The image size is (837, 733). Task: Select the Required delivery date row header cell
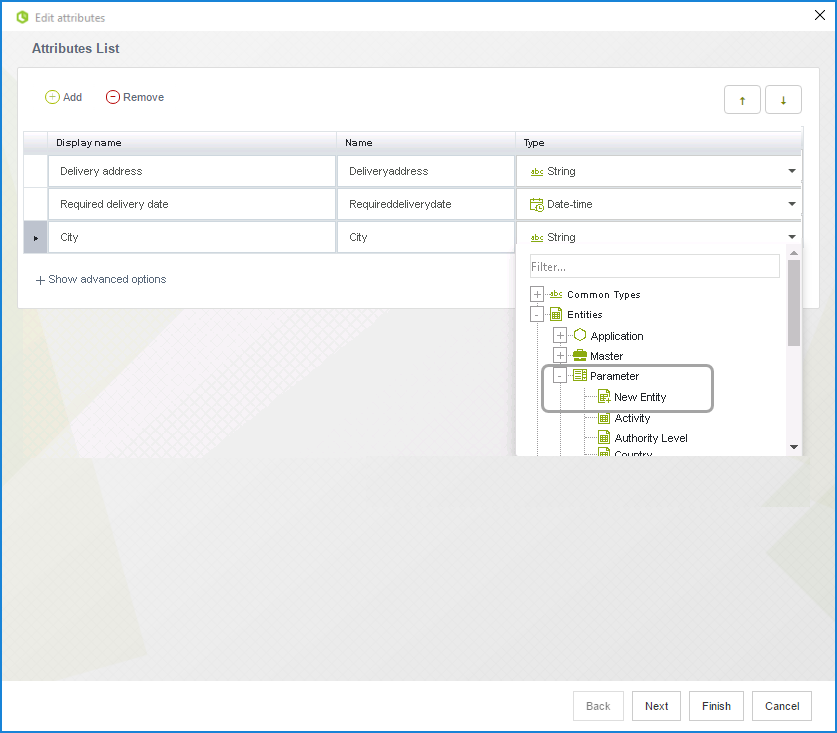coord(36,204)
